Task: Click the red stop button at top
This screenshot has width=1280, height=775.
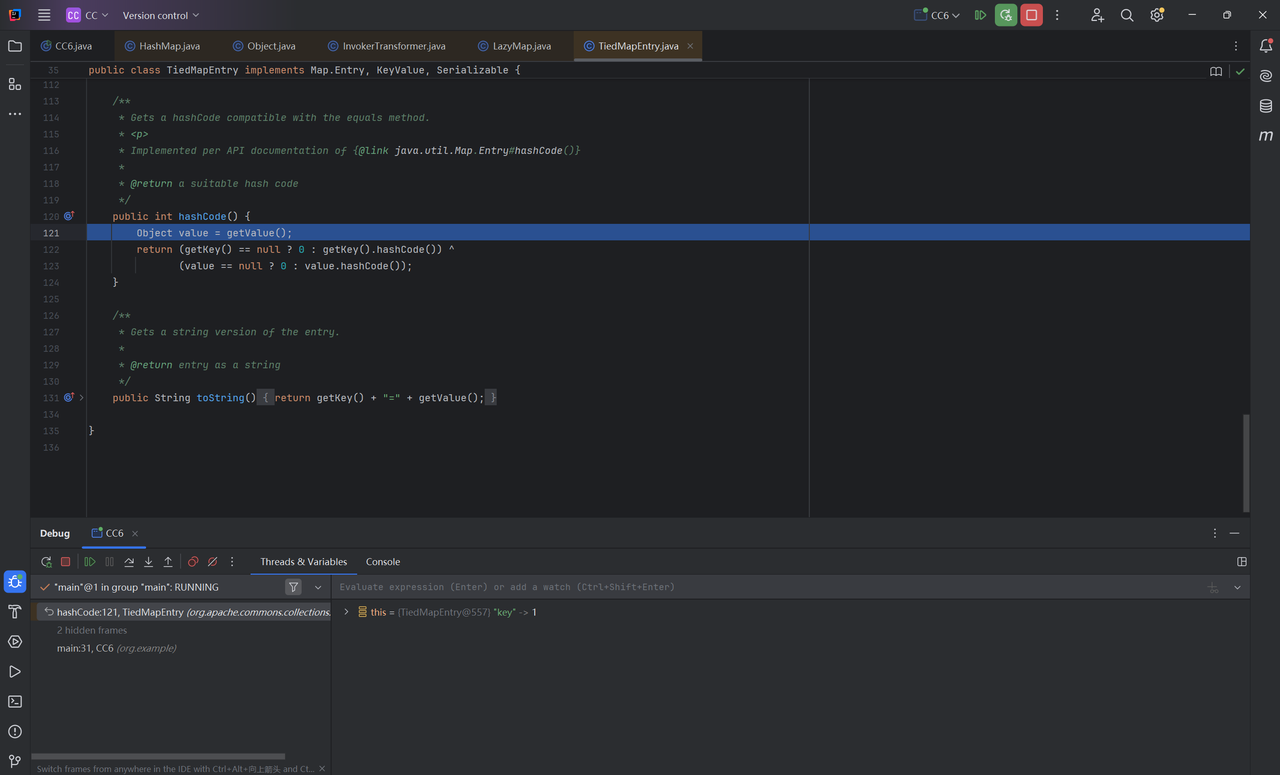Action: 1032,15
